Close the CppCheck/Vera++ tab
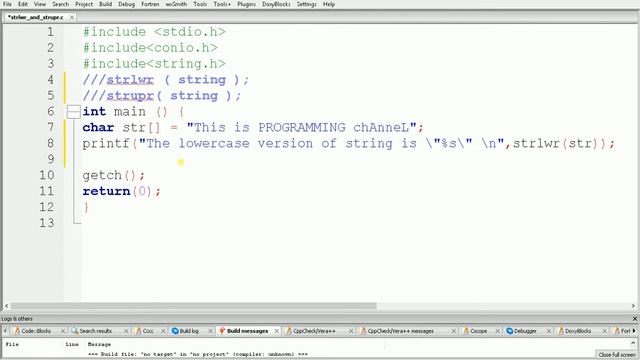Viewport: 640px width, 360px height. [351, 331]
